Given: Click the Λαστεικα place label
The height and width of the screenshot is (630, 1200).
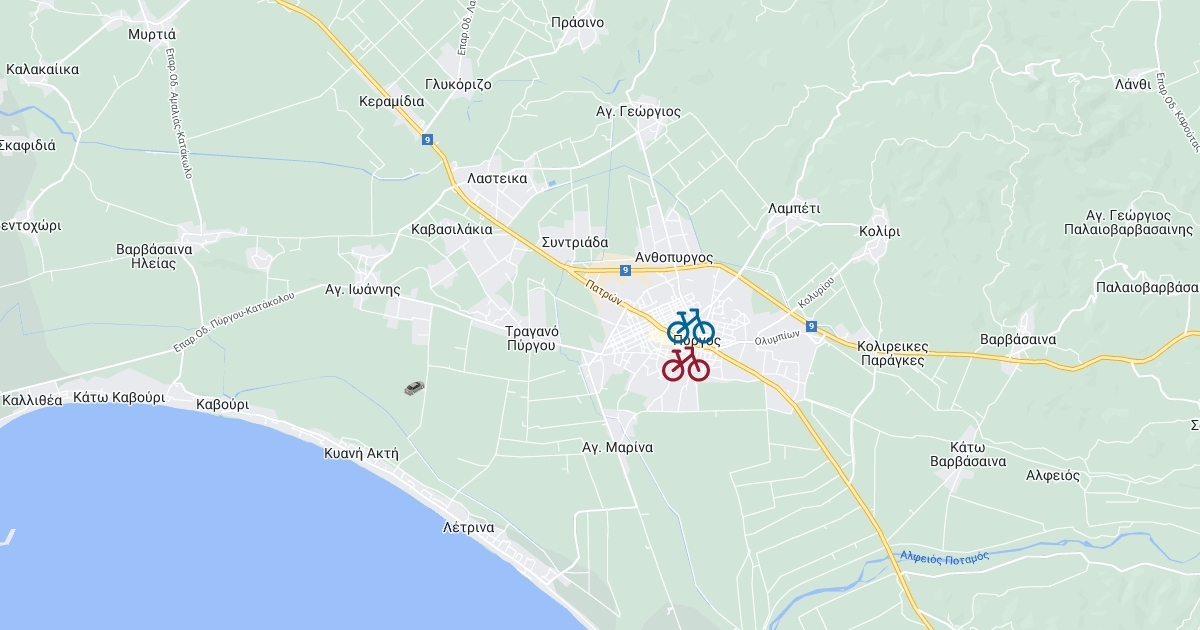Looking at the screenshot, I should click(497, 179).
